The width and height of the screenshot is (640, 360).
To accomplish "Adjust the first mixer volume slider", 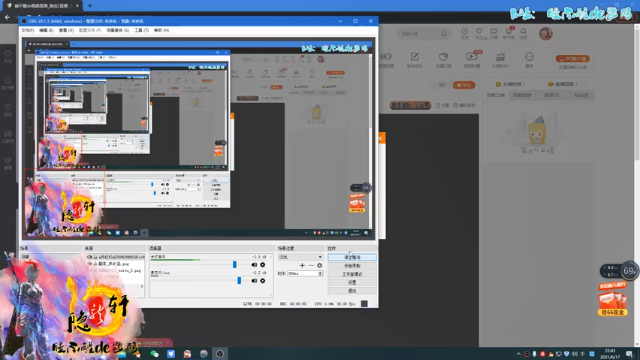I will click(x=235, y=265).
